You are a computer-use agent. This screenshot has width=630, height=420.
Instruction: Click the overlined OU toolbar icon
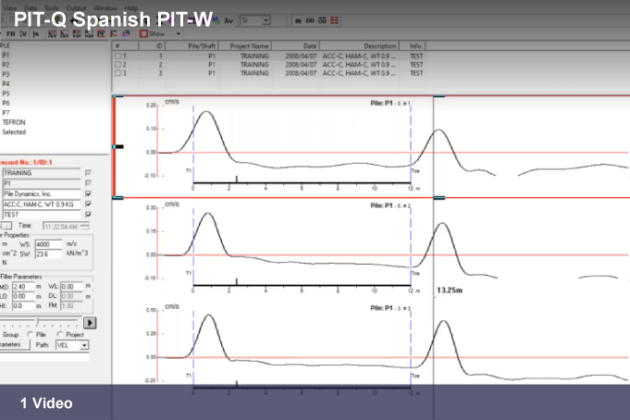pos(322,20)
